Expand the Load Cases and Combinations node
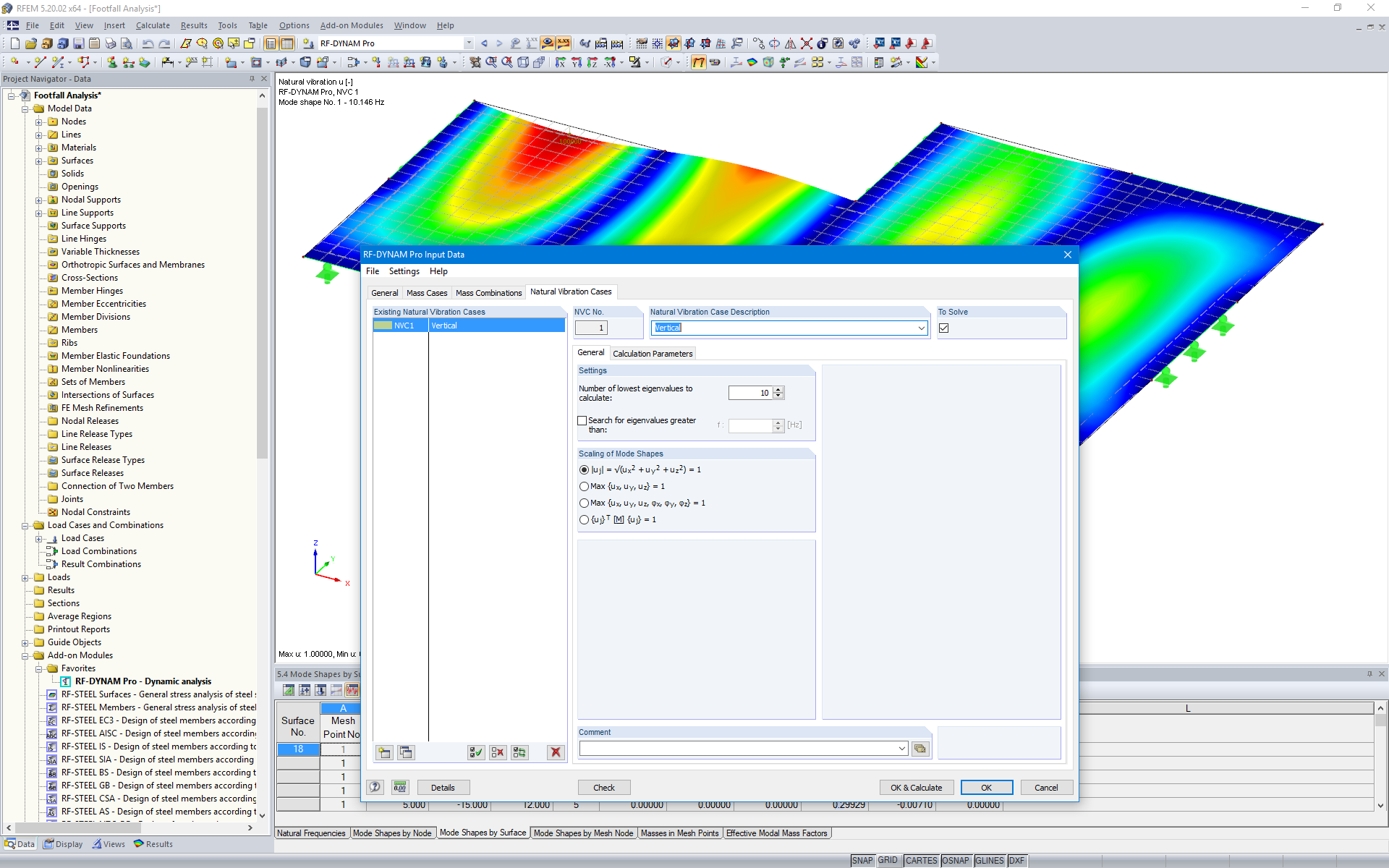This screenshot has width=1389, height=868. [x=25, y=524]
